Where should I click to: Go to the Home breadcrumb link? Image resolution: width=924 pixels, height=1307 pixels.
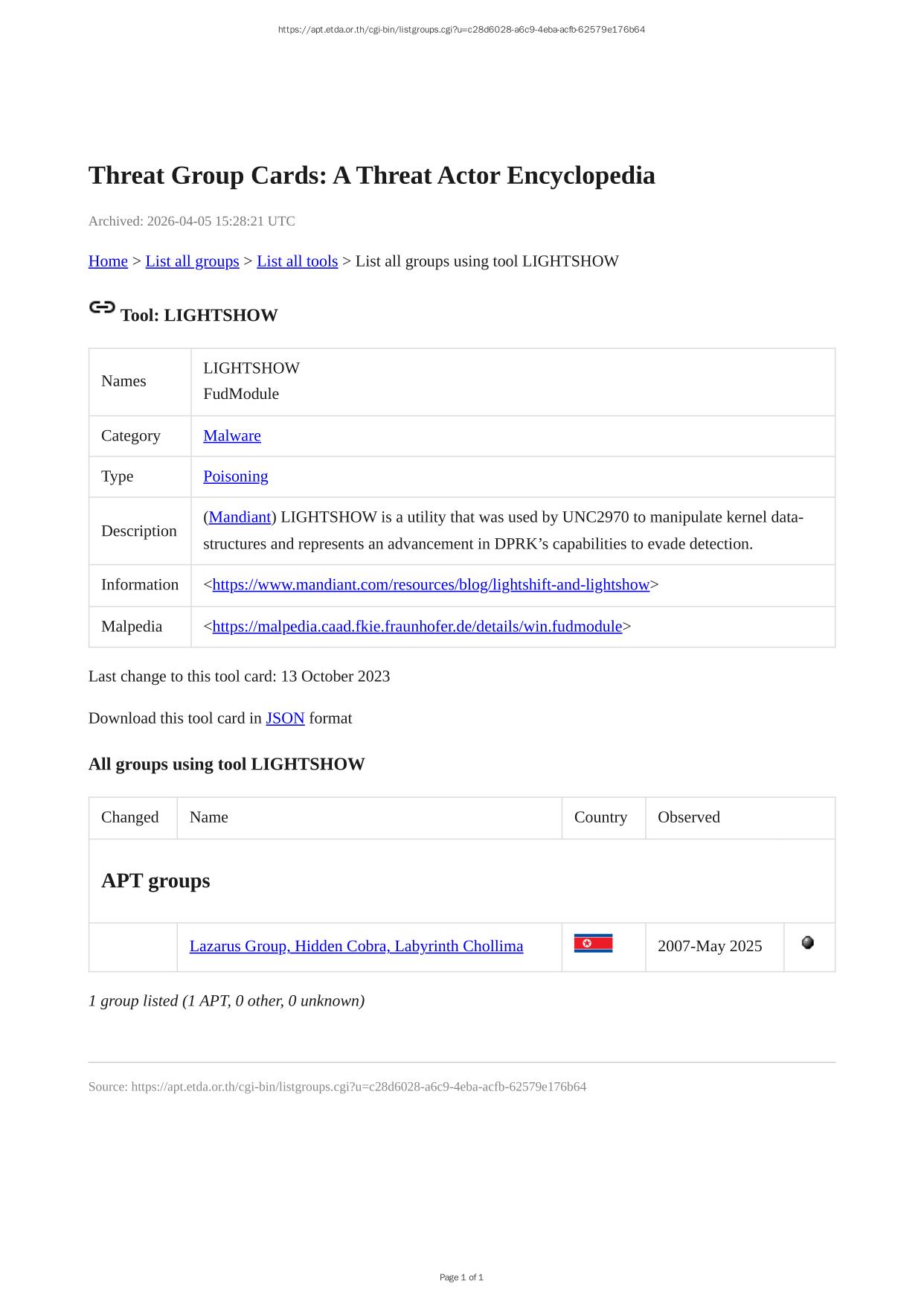pyautogui.click(x=108, y=261)
